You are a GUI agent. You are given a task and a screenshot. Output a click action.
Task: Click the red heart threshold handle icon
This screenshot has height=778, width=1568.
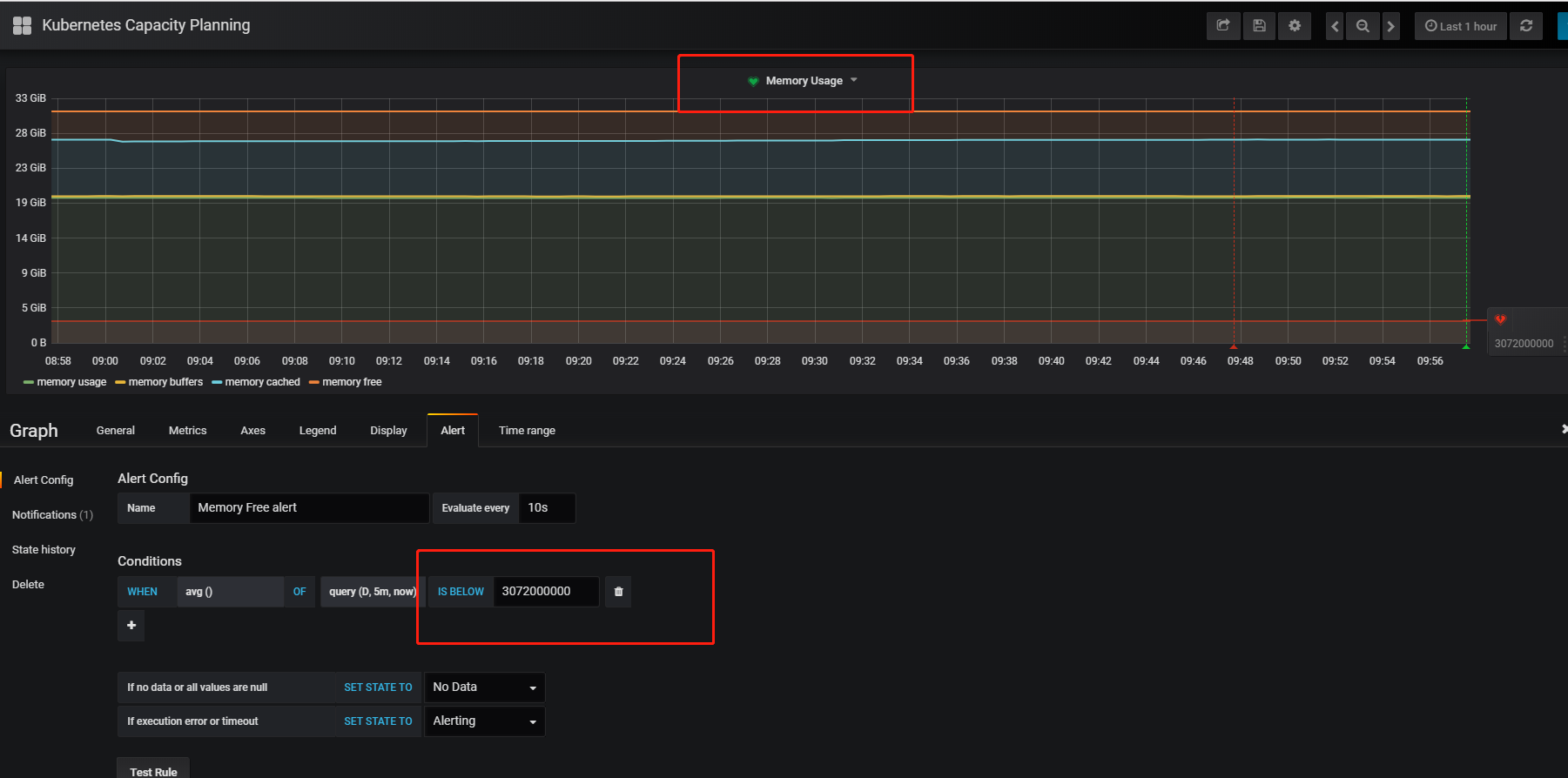[1500, 319]
